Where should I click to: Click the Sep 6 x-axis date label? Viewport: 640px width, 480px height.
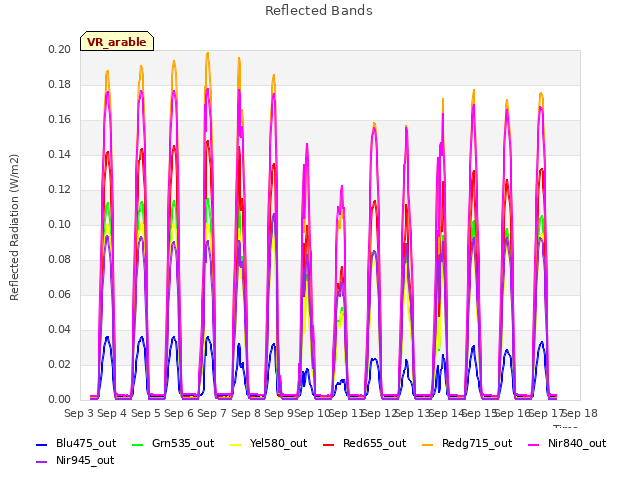click(x=179, y=414)
